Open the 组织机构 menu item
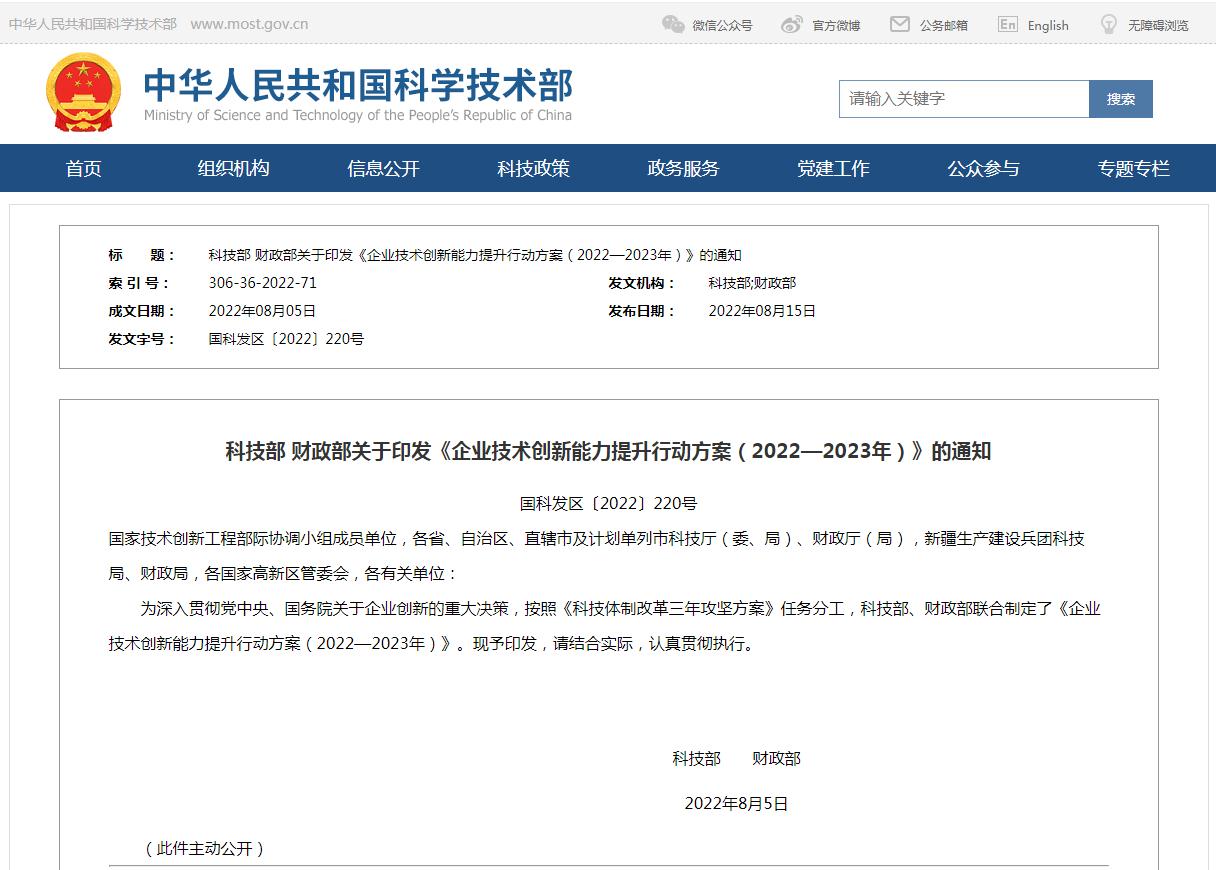Screen dimensions: 1216x870 (233, 169)
